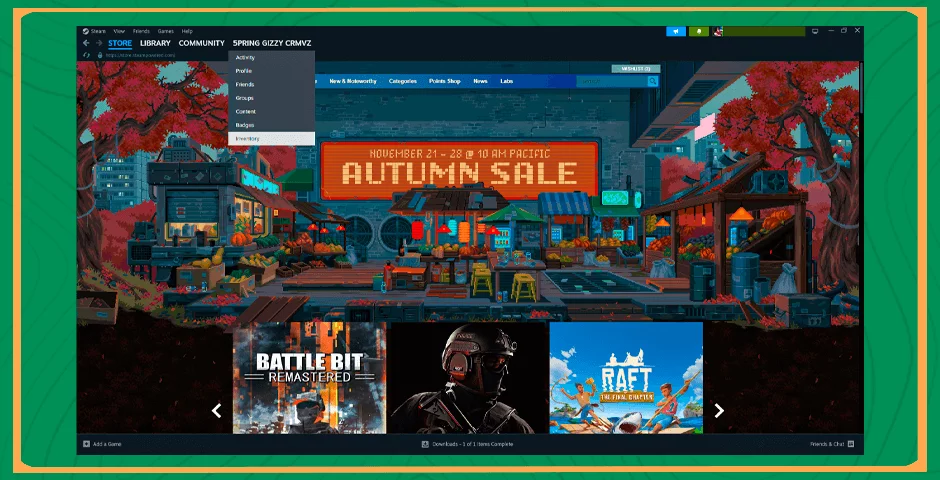Viewport: 940px width, 480px height.
Task: Click the Steam logo icon in menu bar
Action: tap(86, 31)
